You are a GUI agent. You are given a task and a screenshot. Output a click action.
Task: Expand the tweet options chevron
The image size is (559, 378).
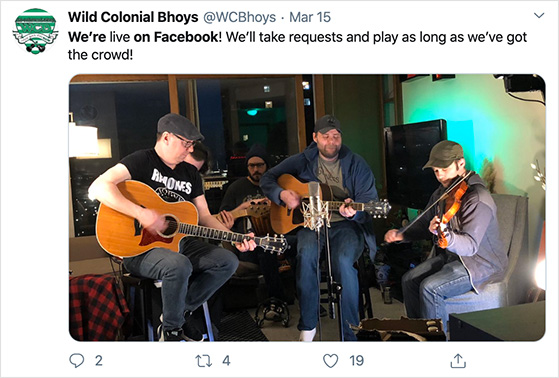pyautogui.click(x=539, y=15)
